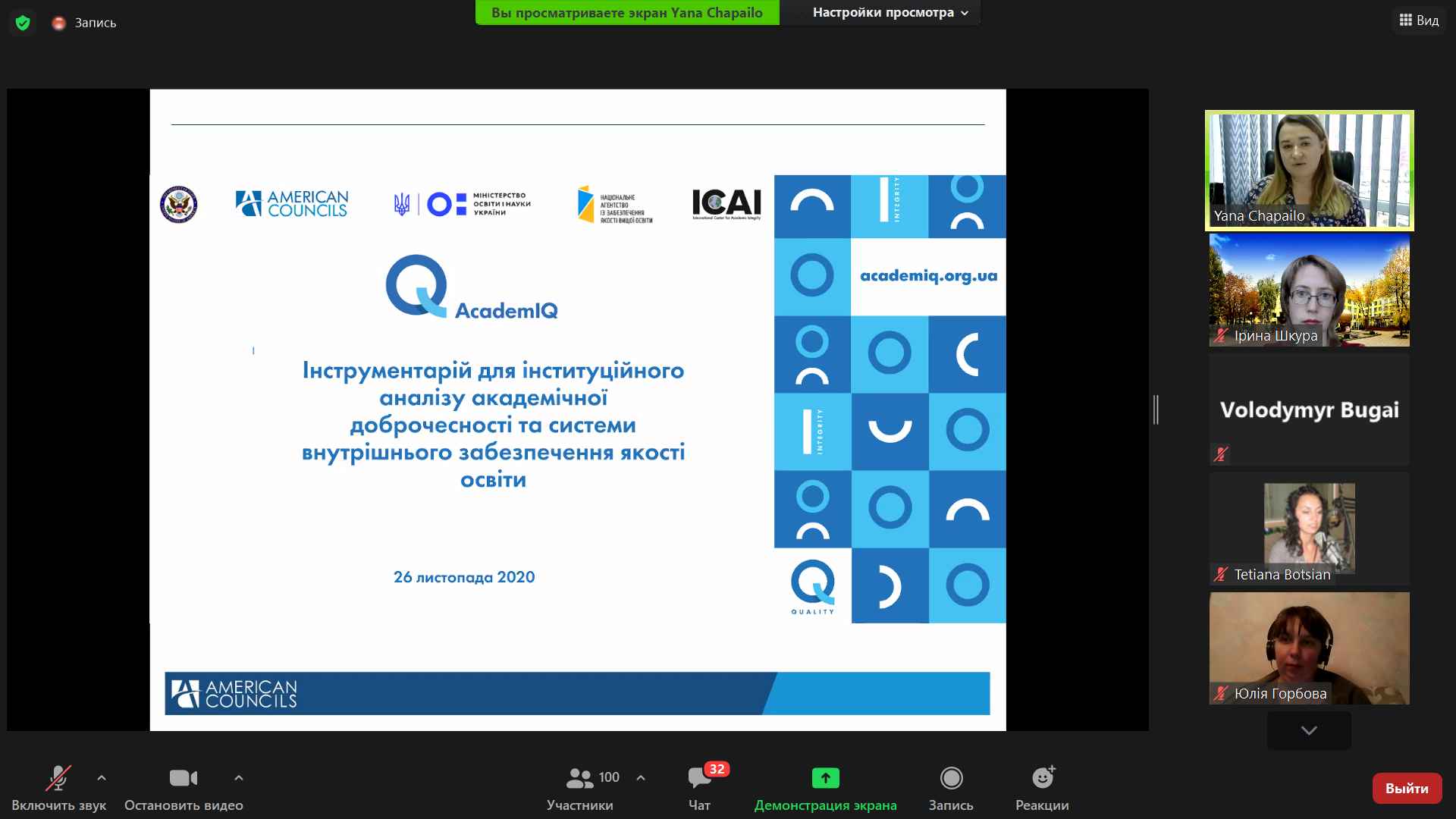Viewport: 1456px width, 819px height.
Task: Click the muted mic icon by Tetiana Botsian
Action: pyautogui.click(x=1221, y=574)
